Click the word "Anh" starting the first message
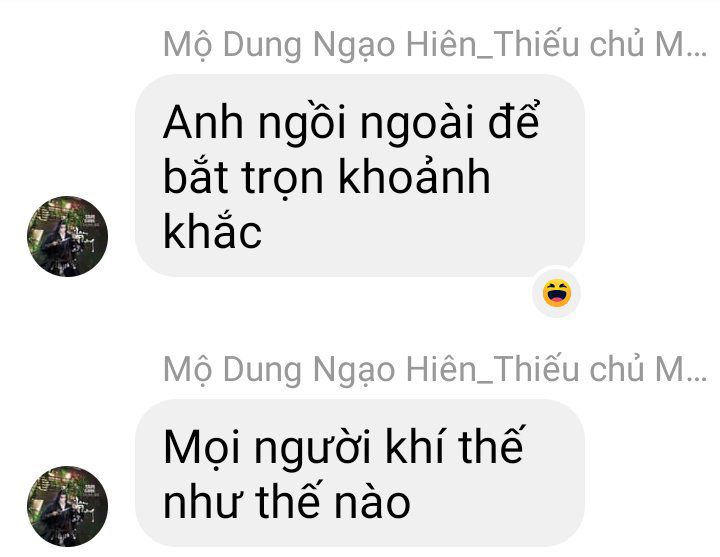Image resolution: width=720 pixels, height=557 pixels. point(203,123)
